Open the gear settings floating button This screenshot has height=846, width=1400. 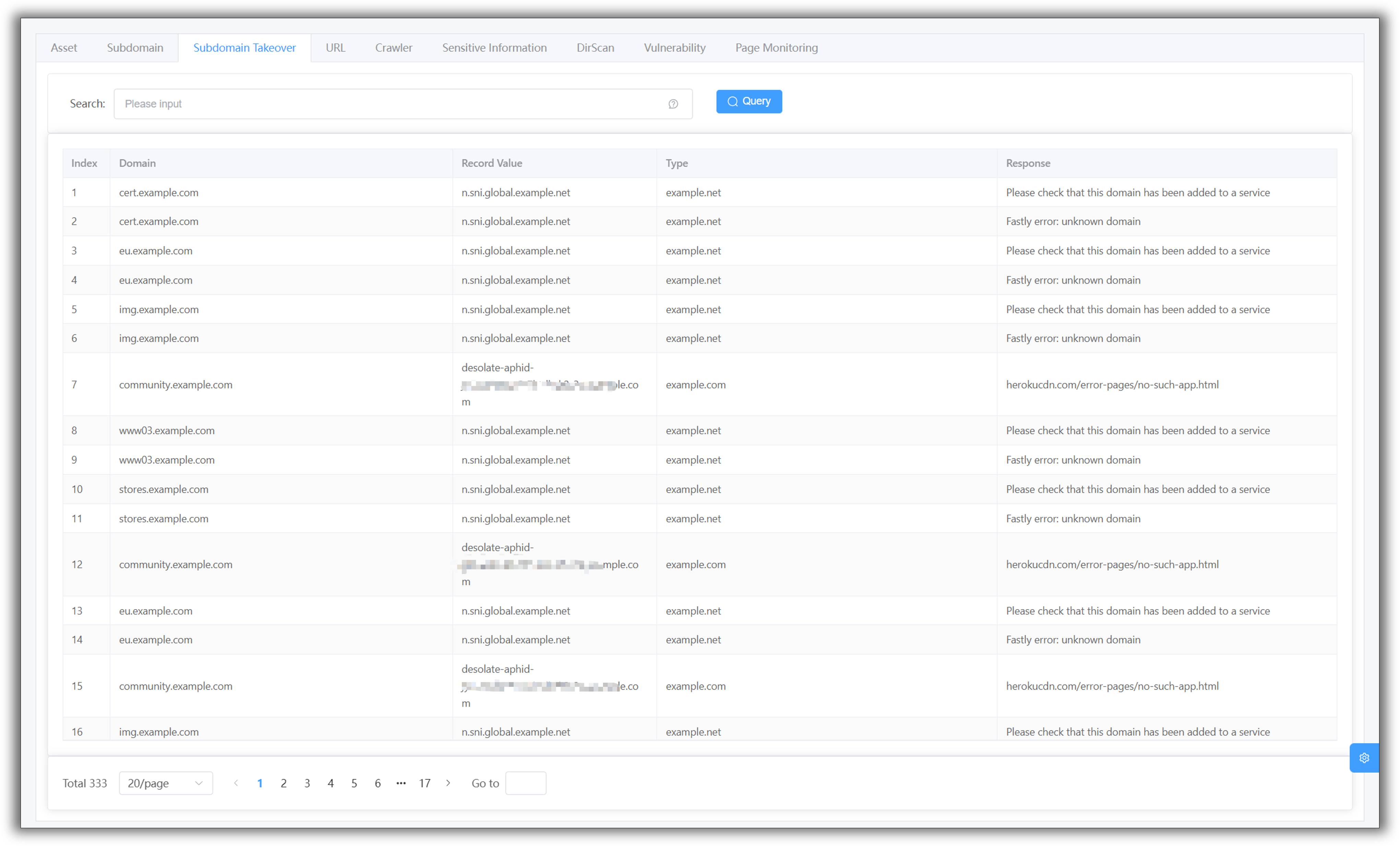[x=1364, y=758]
